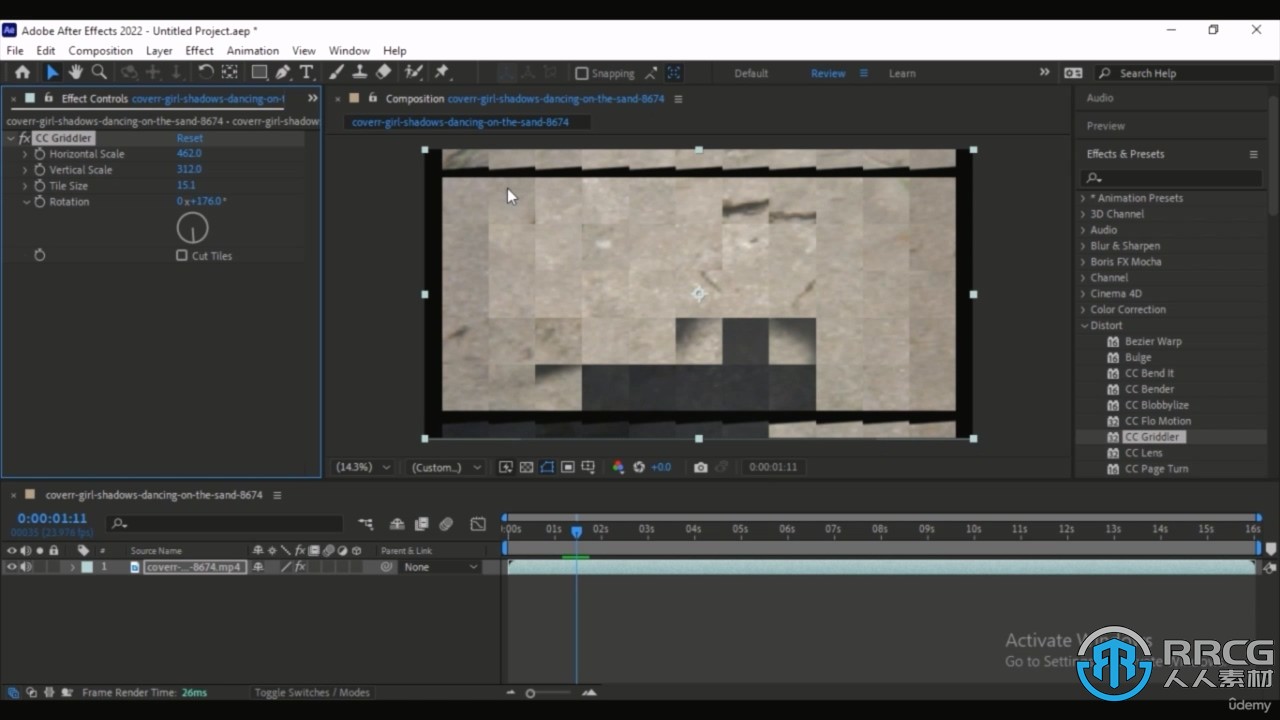Toggle Frame Blending icon in timeline header

(421, 524)
